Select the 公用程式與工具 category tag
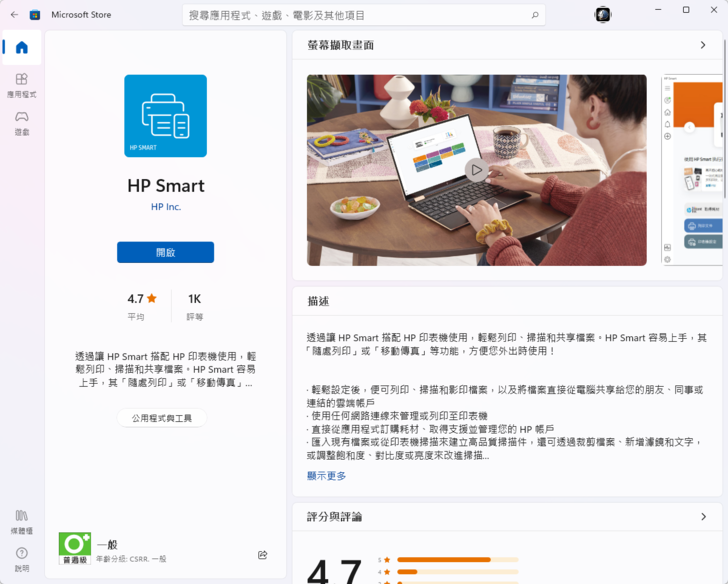This screenshot has height=584, width=728. coord(162,418)
